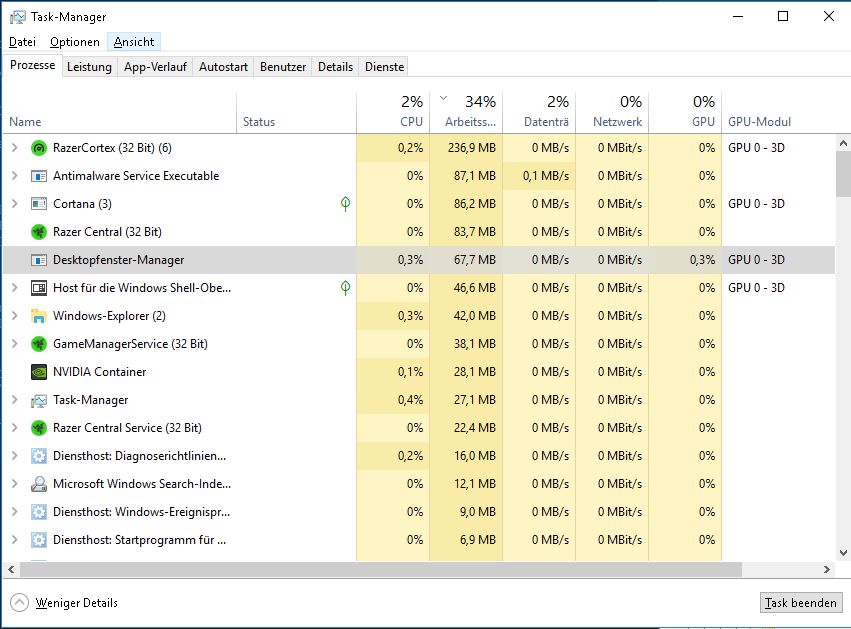
Task: Open the Datei menu
Action: pyautogui.click(x=22, y=42)
